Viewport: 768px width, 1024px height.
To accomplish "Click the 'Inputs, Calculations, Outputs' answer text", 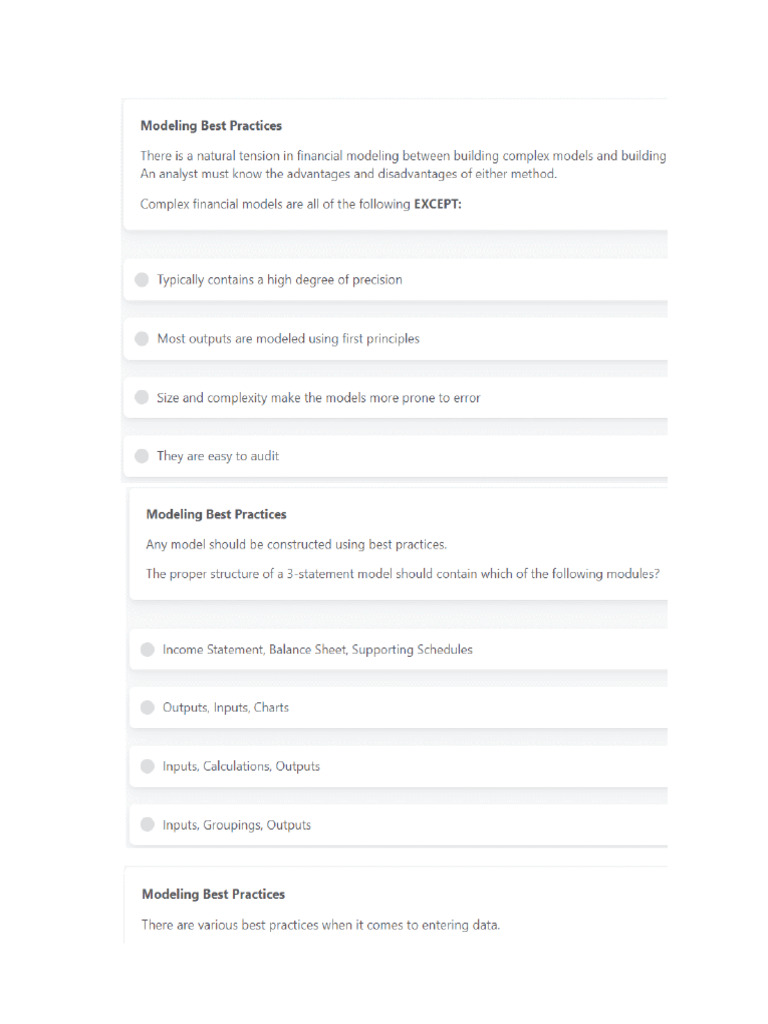I will [241, 767].
